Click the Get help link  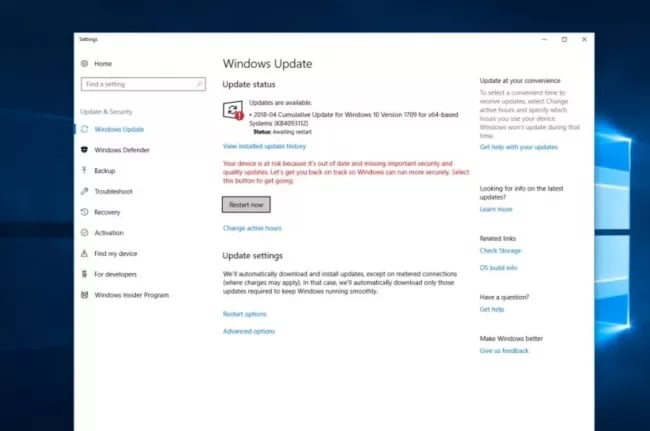492,309
